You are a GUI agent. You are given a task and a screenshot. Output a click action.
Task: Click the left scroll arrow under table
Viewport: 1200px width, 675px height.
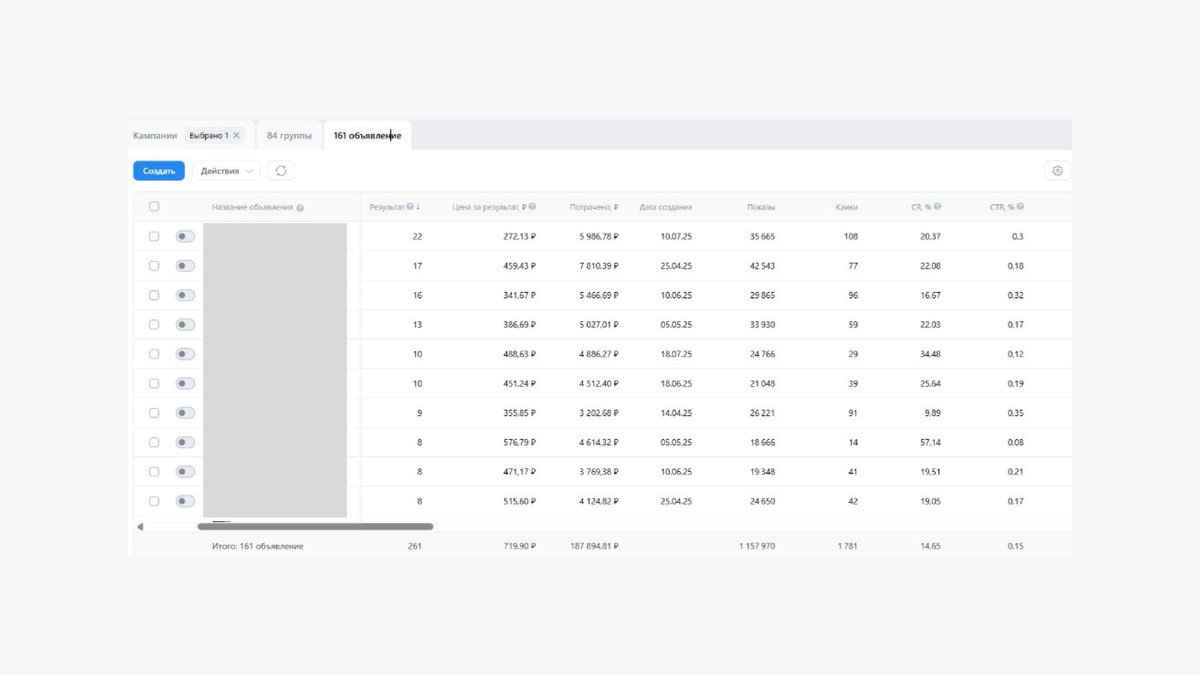[x=140, y=527]
